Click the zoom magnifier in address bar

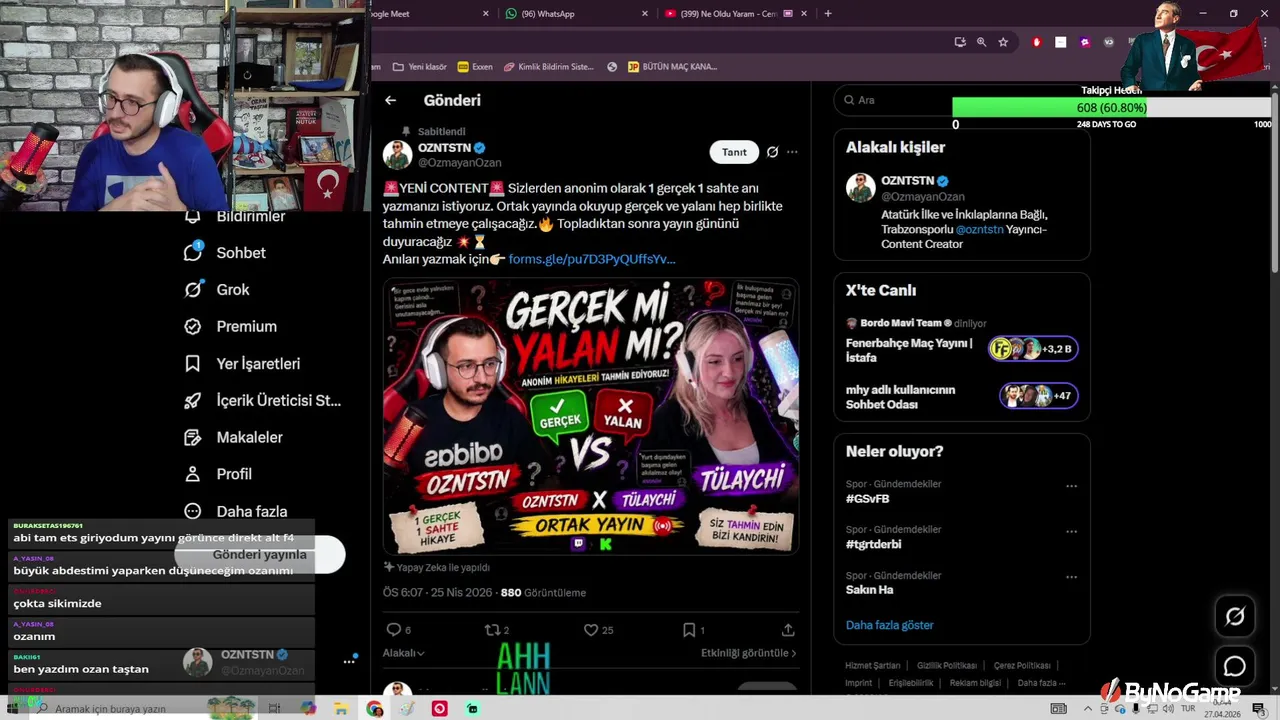(981, 42)
